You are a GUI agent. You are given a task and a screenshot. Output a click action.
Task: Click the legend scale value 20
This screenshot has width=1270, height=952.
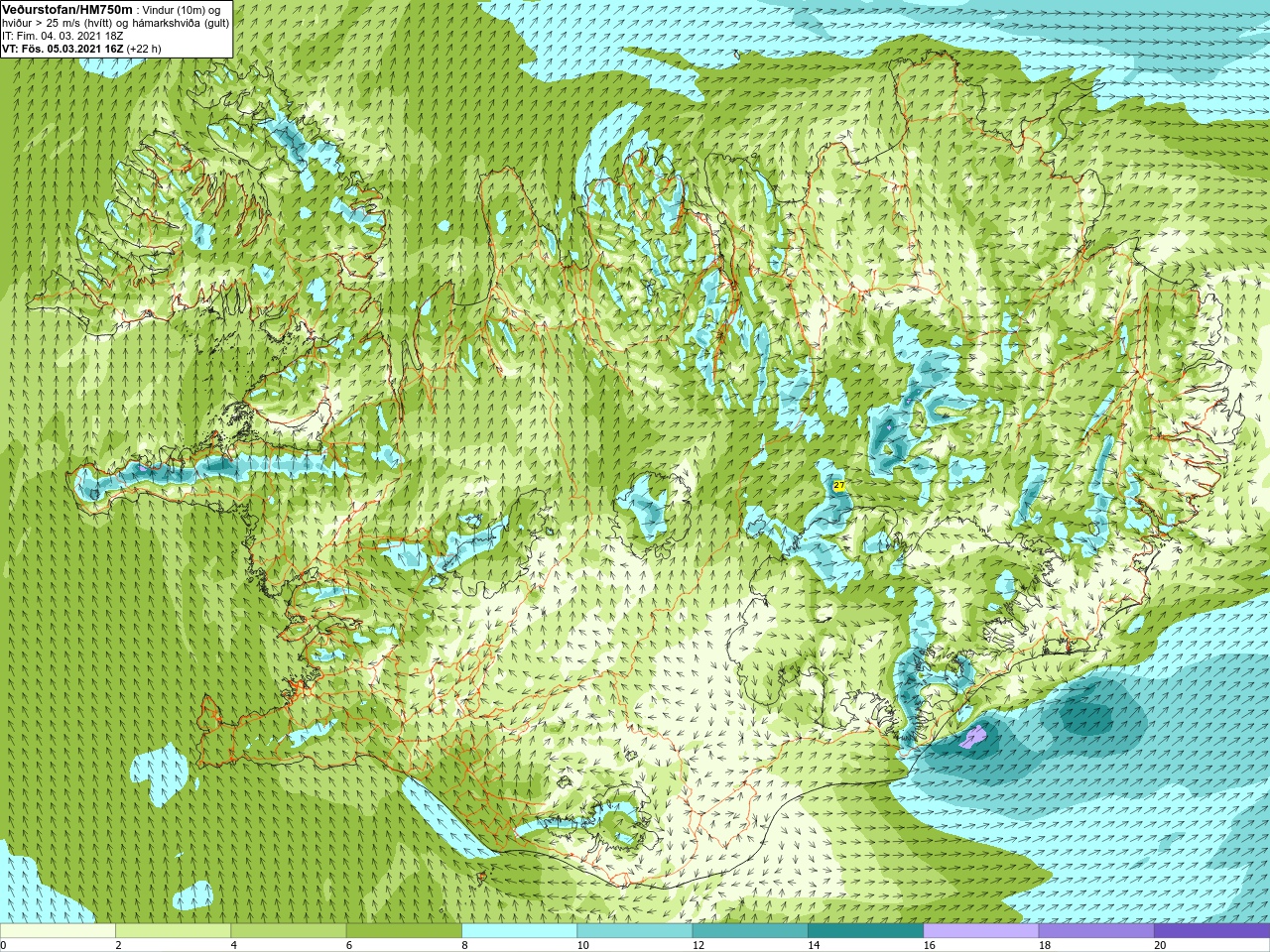click(x=1160, y=945)
